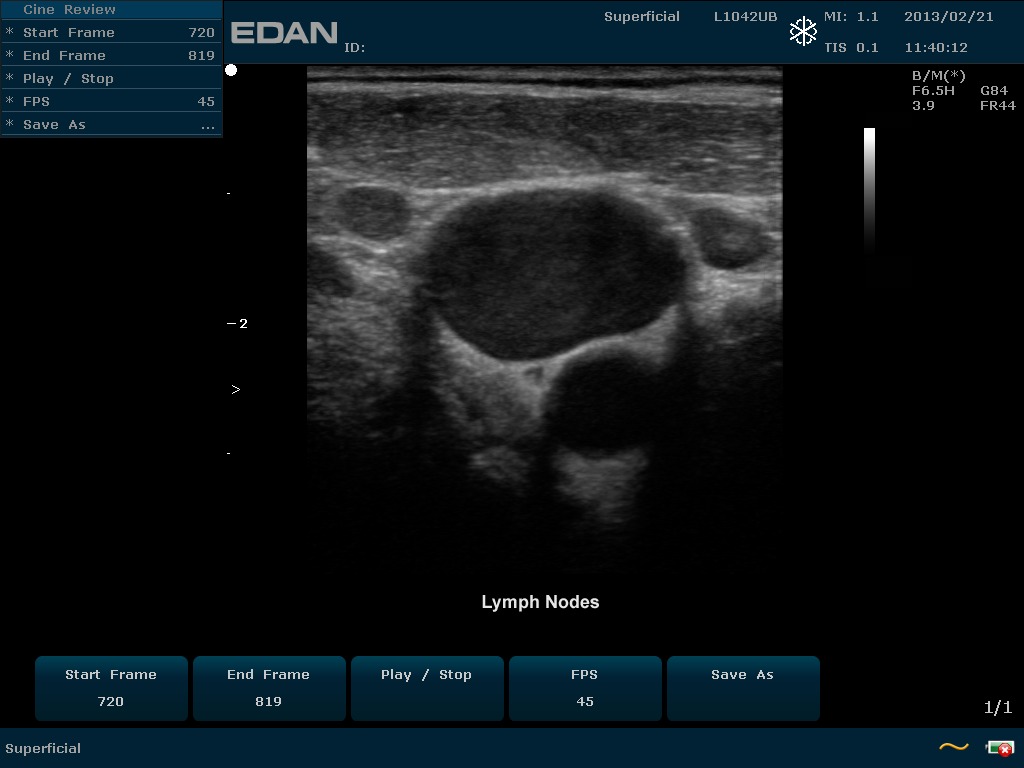Select FPS entry in Cine Review menu

click(110, 101)
